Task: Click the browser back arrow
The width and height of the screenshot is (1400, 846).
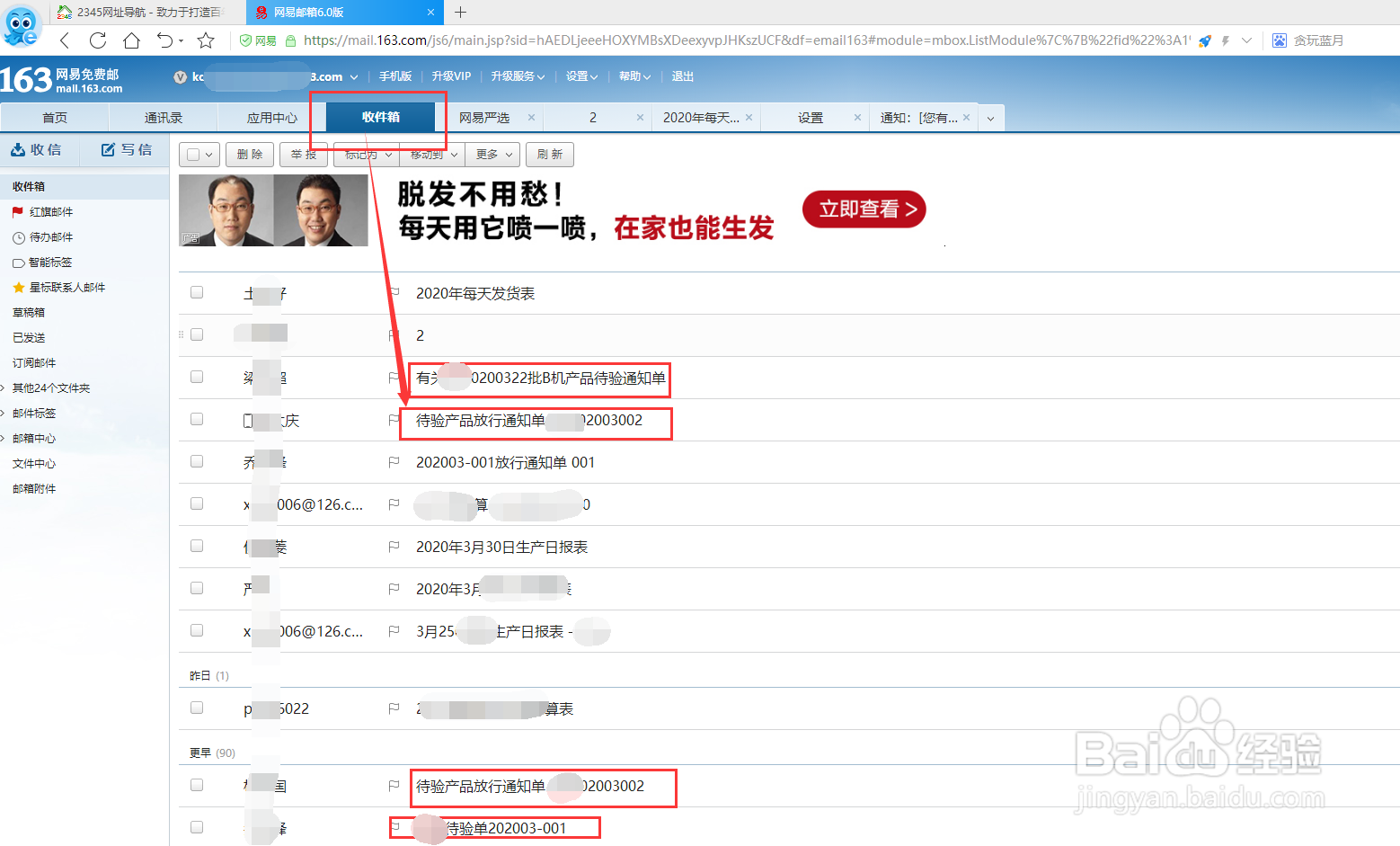Action: pos(65,40)
